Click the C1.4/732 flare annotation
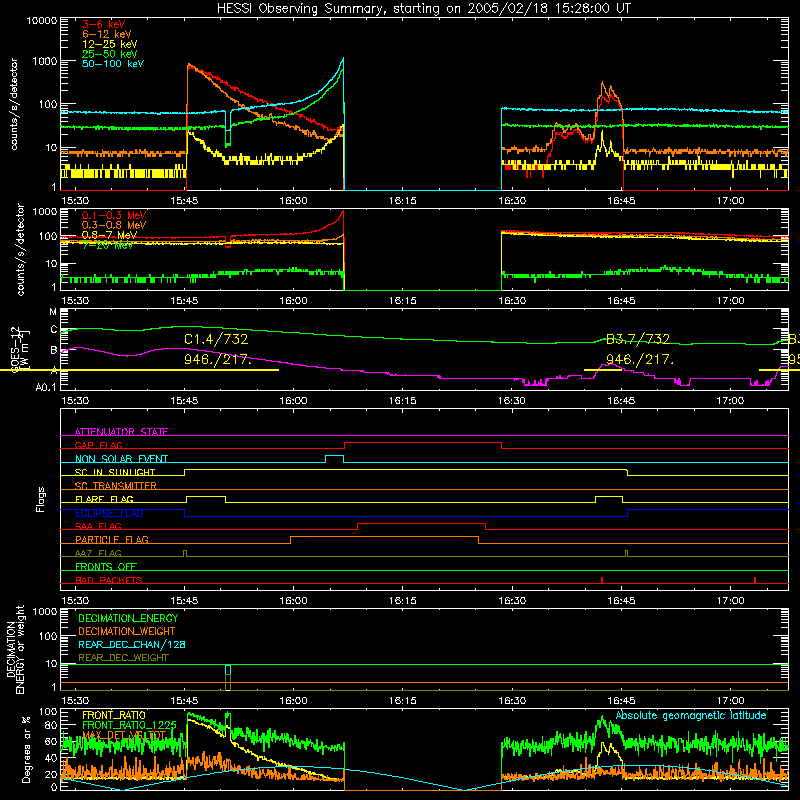800x800 pixels. (216, 339)
